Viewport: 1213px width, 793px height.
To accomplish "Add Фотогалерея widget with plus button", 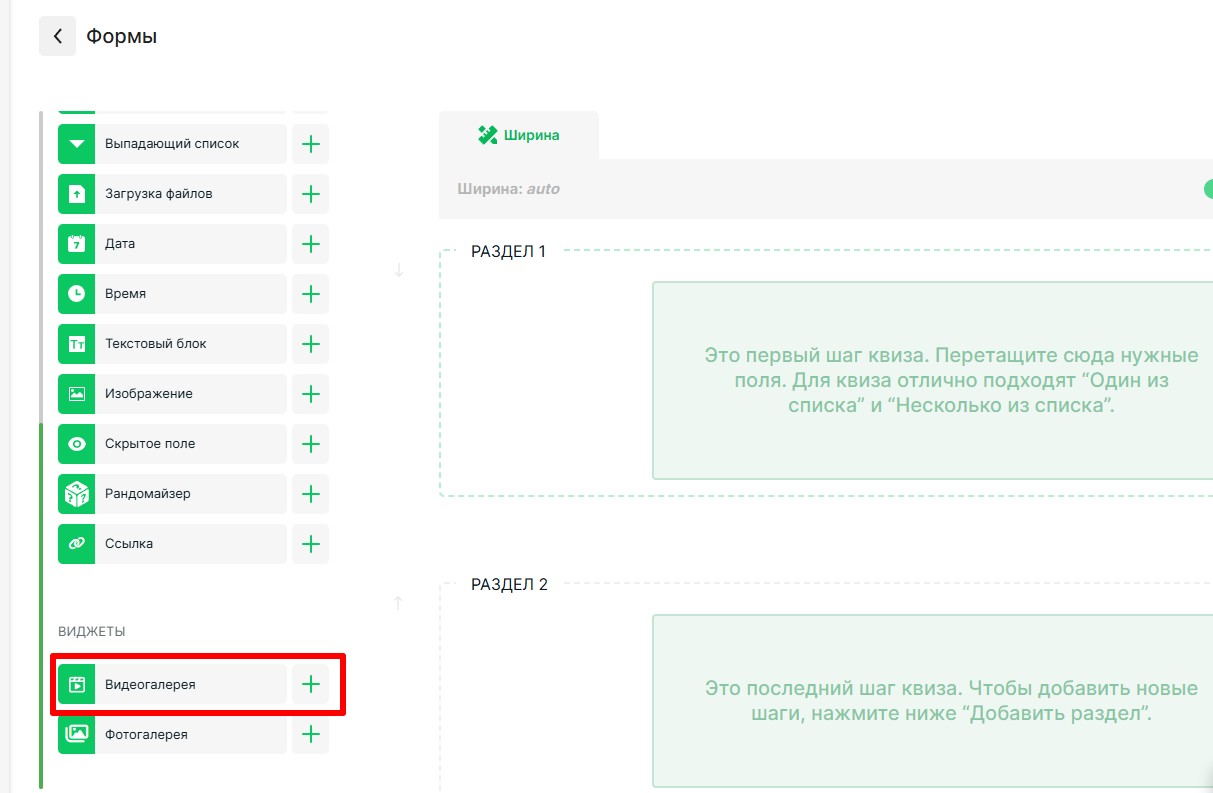I will (311, 734).
